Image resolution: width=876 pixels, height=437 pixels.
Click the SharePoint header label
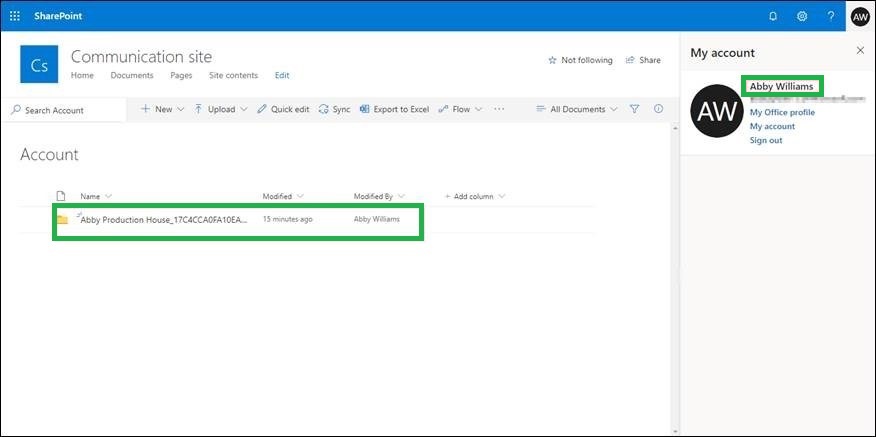coord(58,16)
